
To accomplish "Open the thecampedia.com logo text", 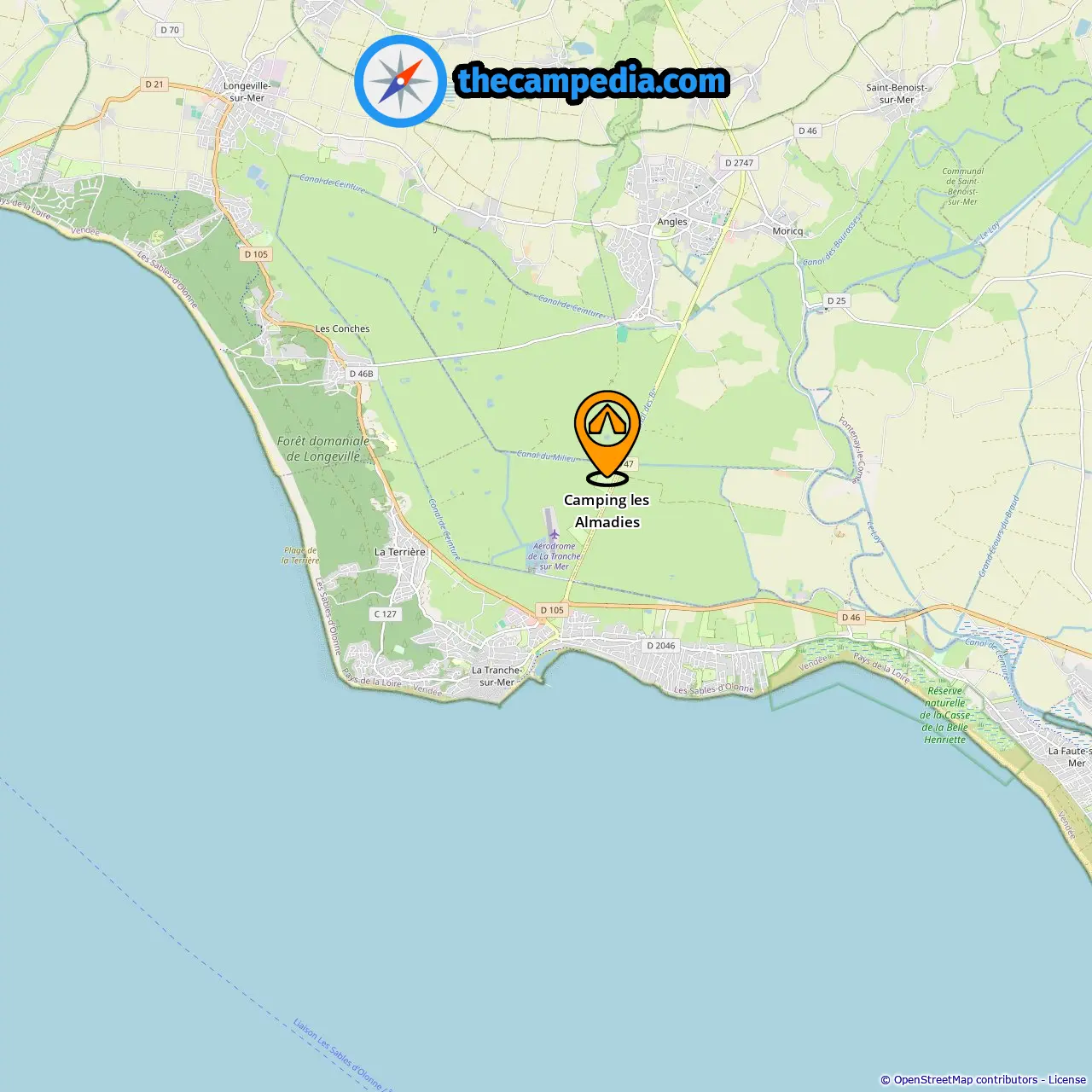I will (592, 82).
